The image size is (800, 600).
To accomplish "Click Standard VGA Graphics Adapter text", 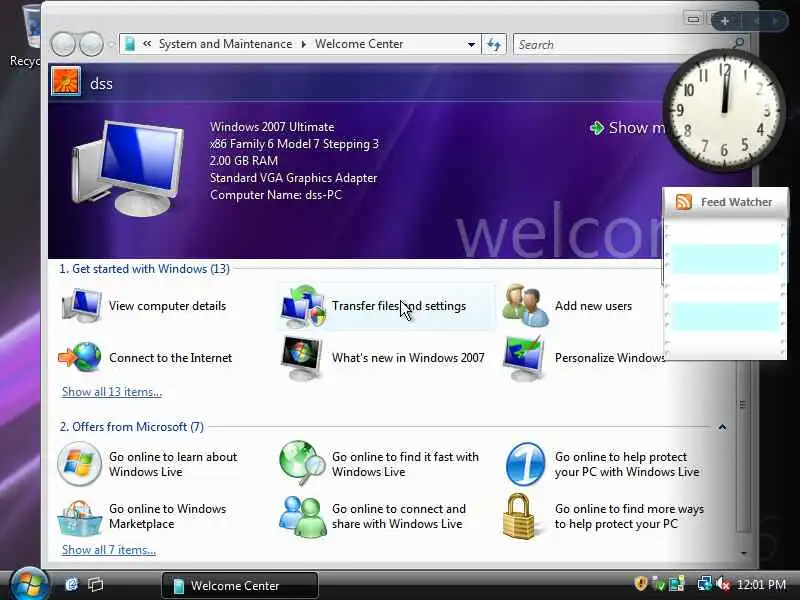I will click(x=293, y=178).
